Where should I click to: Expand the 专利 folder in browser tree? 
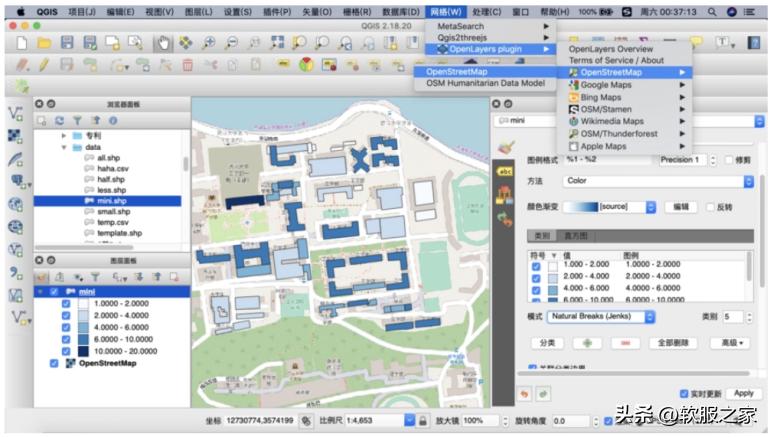click(63, 135)
